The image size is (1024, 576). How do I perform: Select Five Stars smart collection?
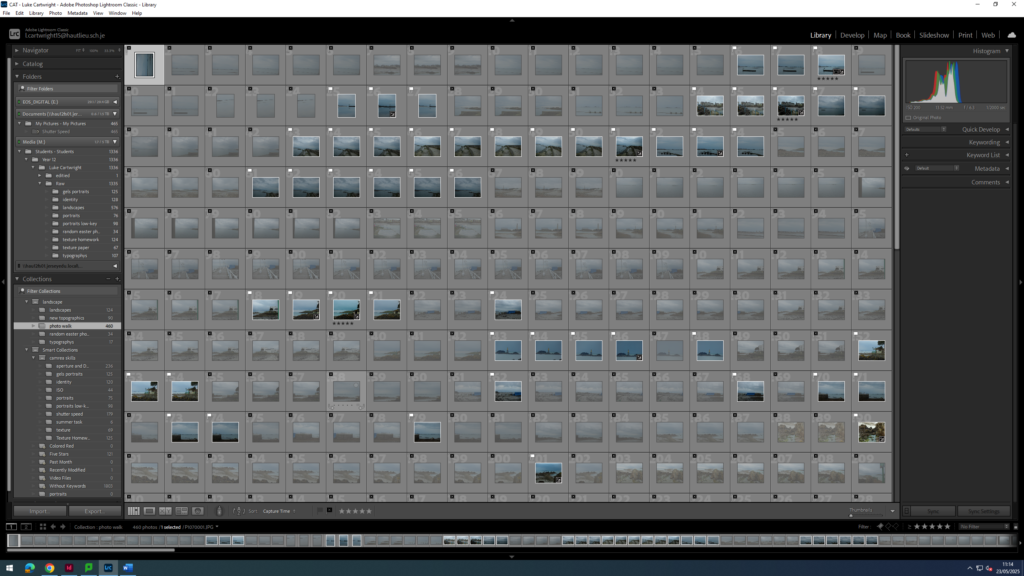point(59,454)
